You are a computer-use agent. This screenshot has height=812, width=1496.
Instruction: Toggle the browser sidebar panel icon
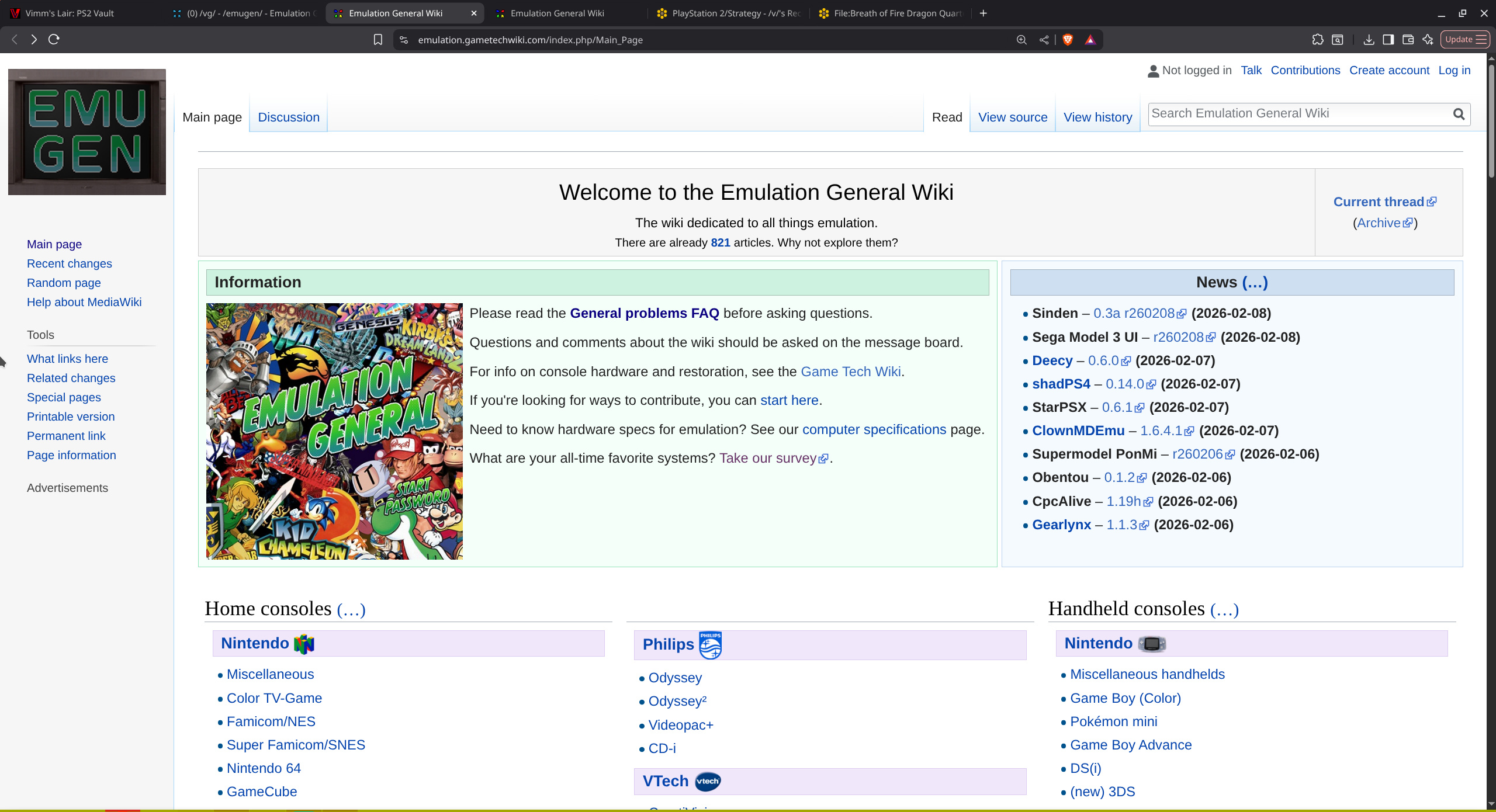(1388, 40)
